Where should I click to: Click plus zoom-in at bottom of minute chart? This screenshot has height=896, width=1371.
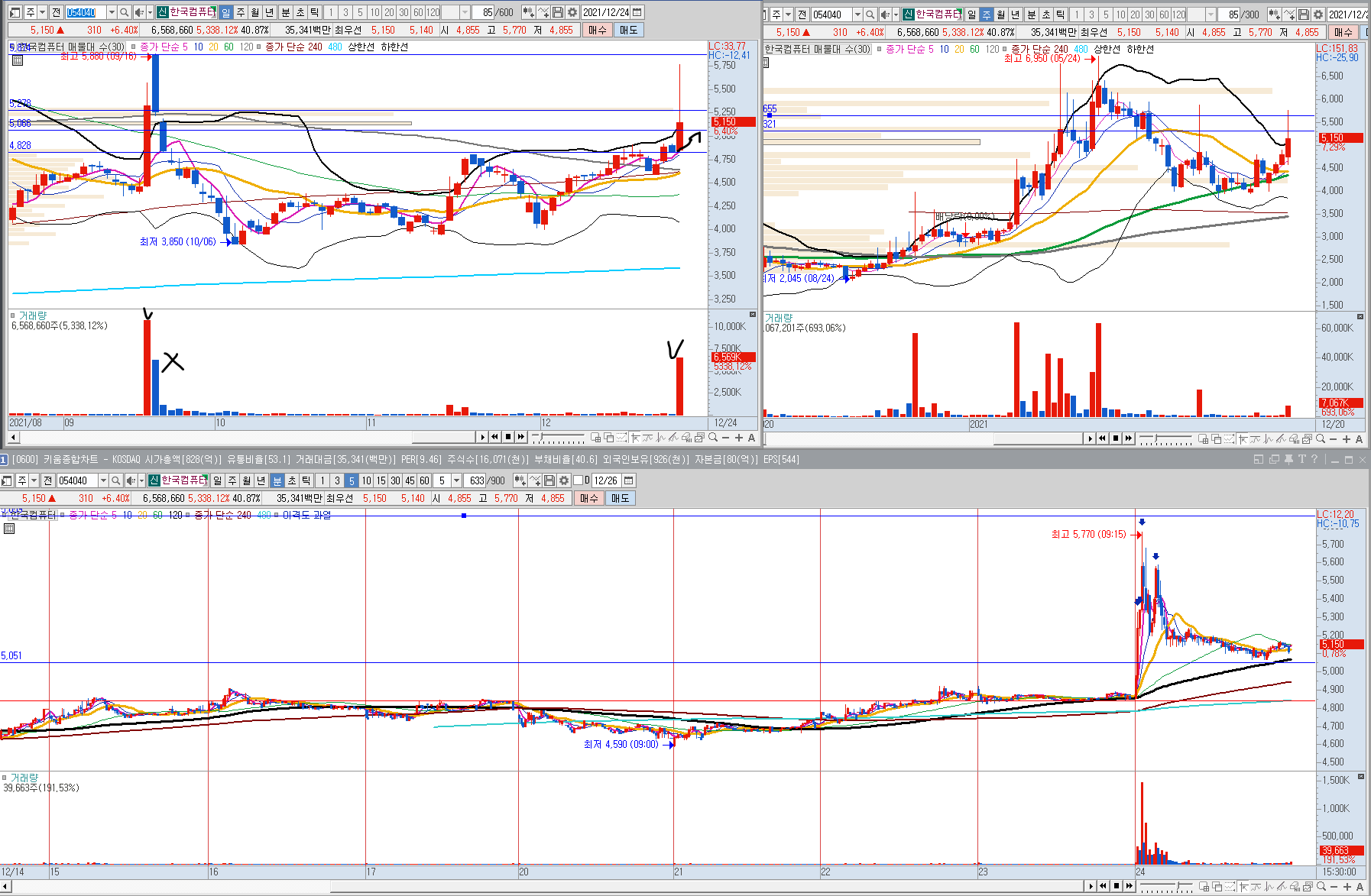coord(1347,886)
